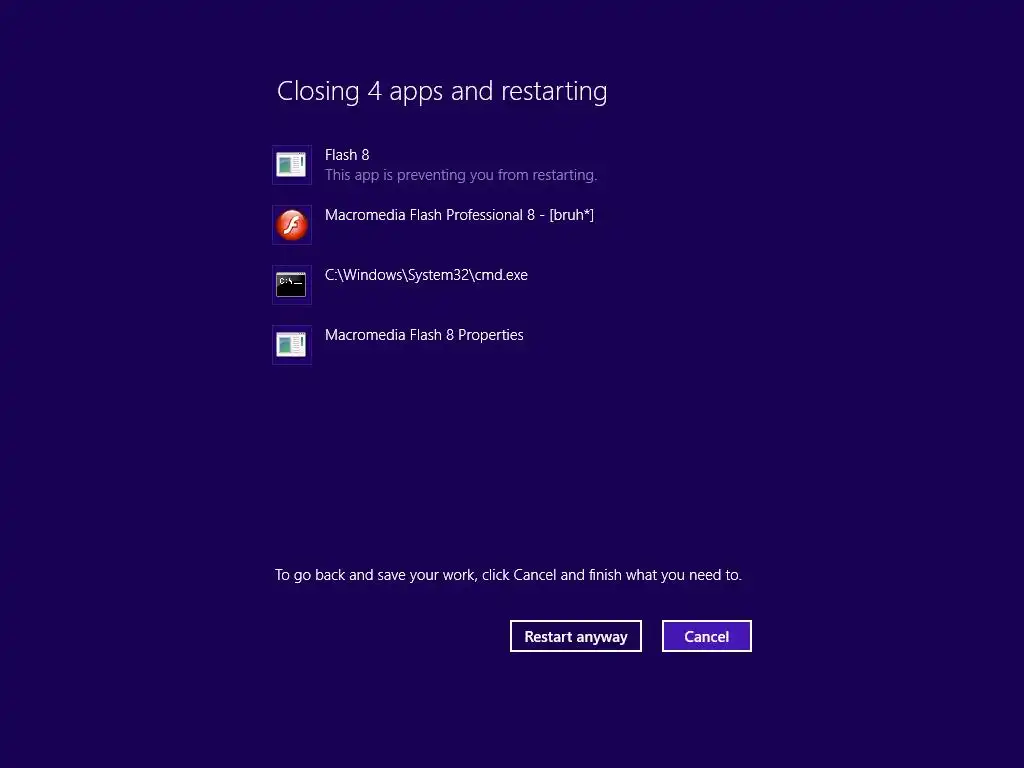This screenshot has height=768, width=1024.
Task: Cancel the restart
Action: [707, 636]
